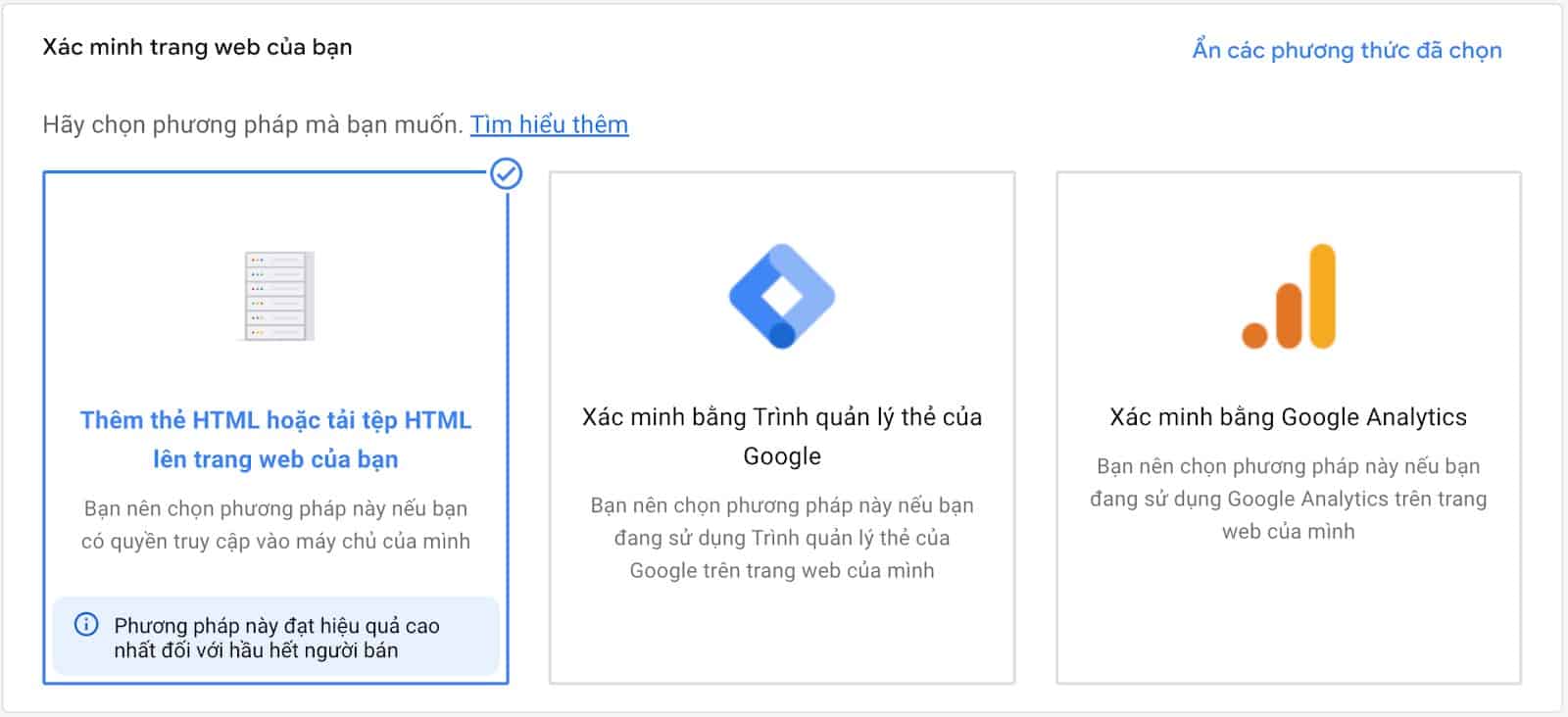Click the HTML method description about server access

(x=275, y=524)
